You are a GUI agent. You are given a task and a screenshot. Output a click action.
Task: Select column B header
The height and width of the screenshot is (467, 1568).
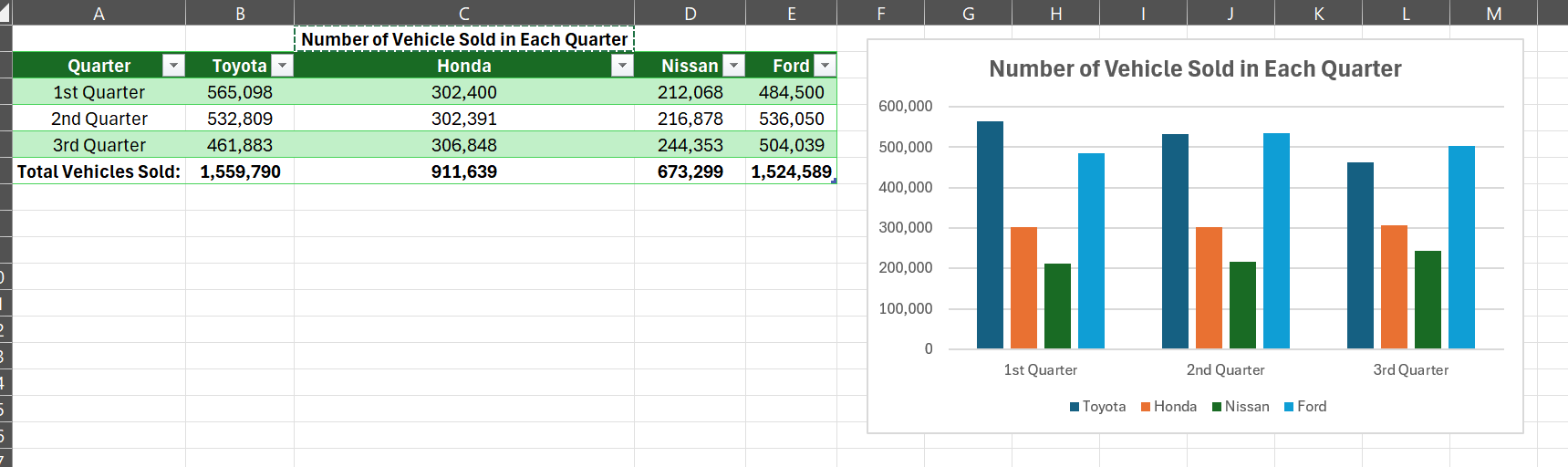point(240,13)
